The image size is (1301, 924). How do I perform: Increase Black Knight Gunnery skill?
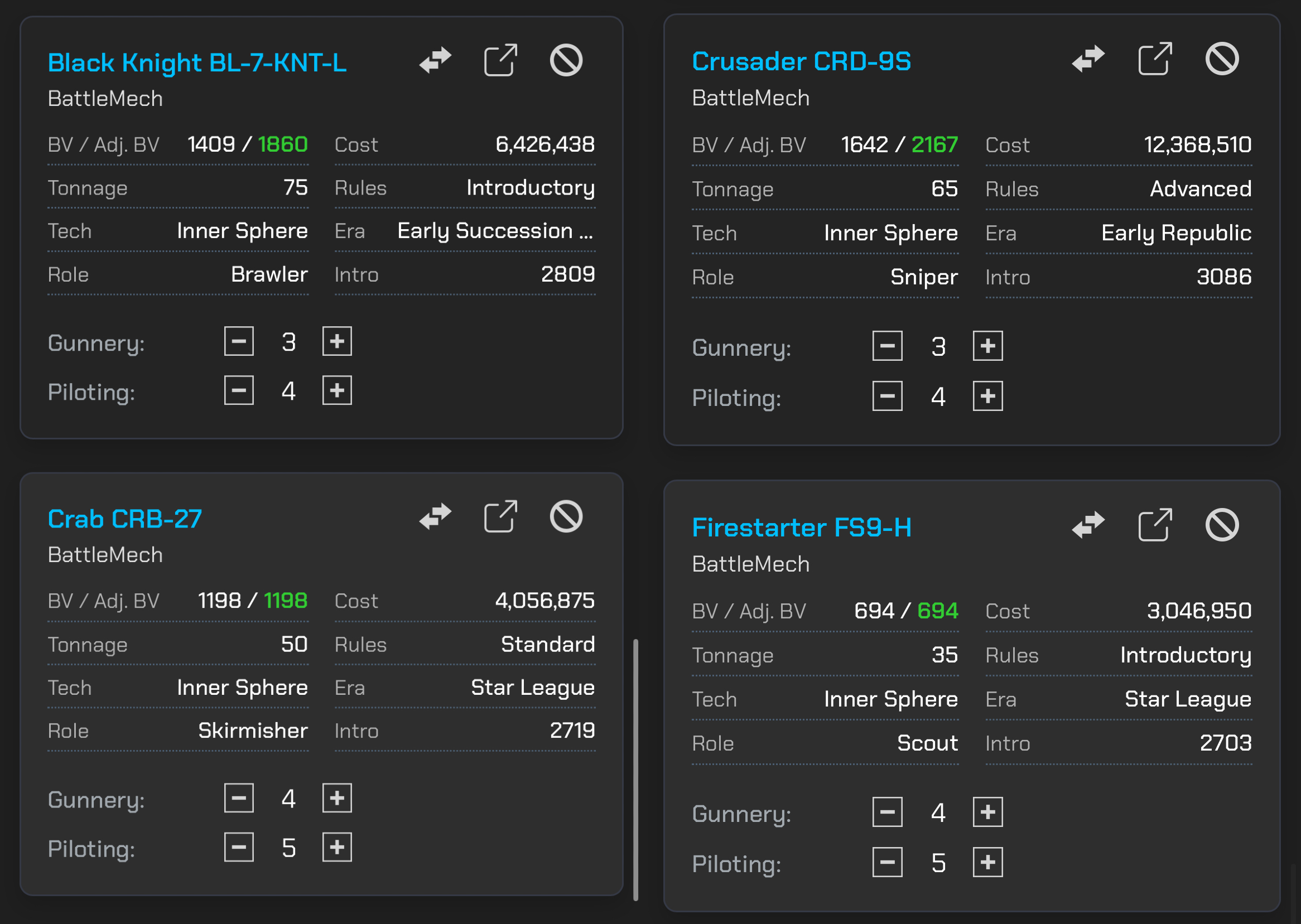pos(338,341)
